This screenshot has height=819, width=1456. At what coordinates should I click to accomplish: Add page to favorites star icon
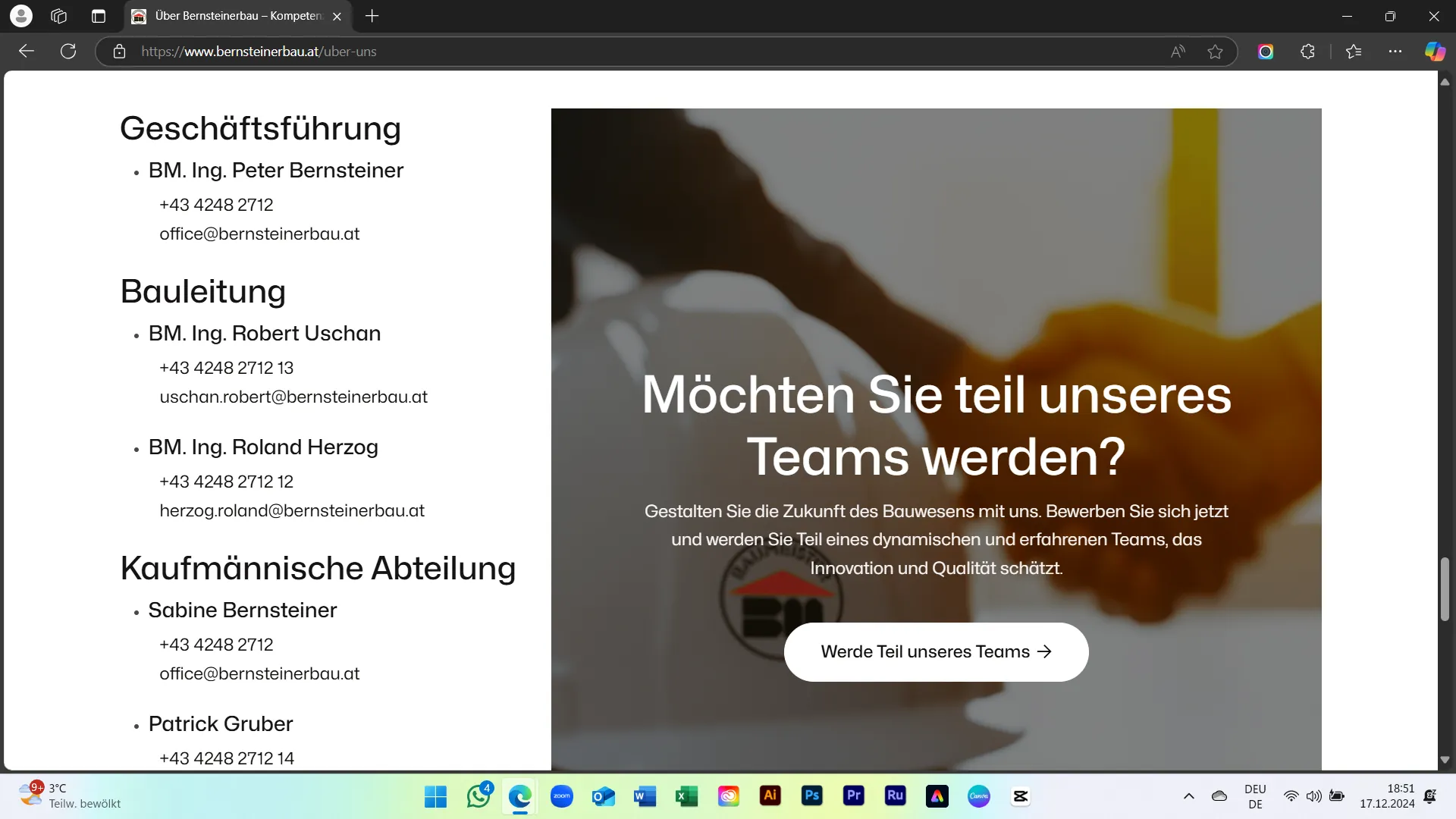click(1216, 52)
